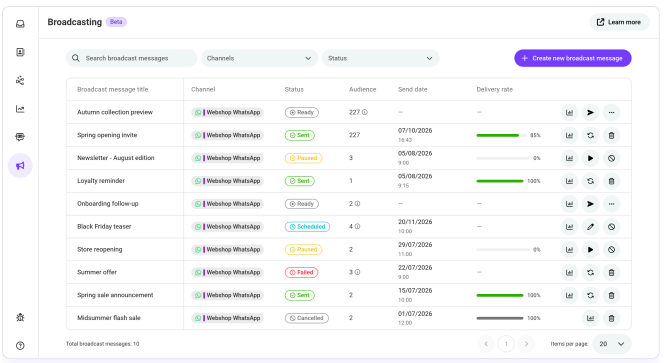665x363 pixels.
Task: Click Create new broadcast message button
Action: (573, 58)
